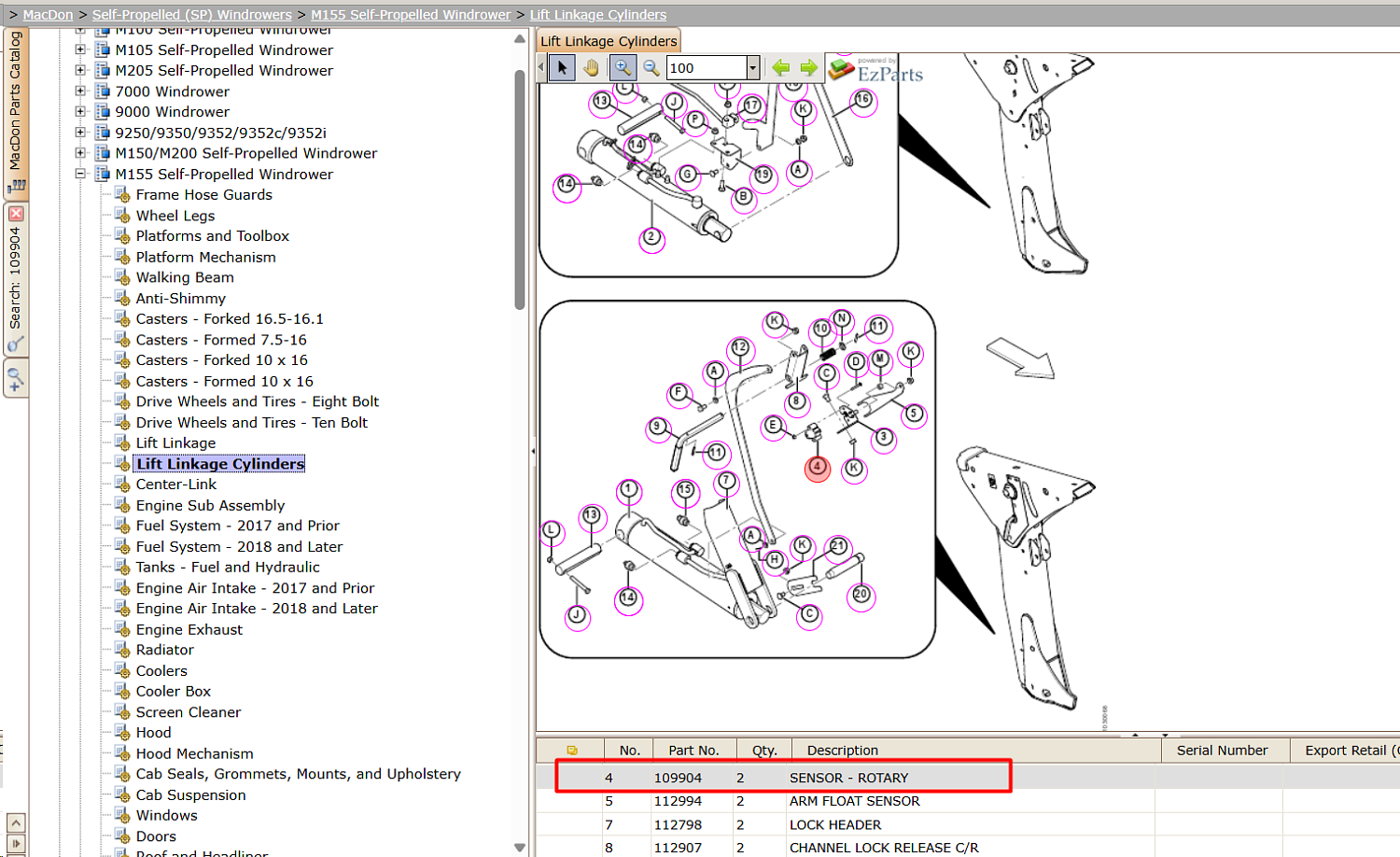The height and width of the screenshot is (857, 1400).
Task: Open Self-Propelled (SP) Windrowers breadcrumb link
Action: tap(191, 15)
